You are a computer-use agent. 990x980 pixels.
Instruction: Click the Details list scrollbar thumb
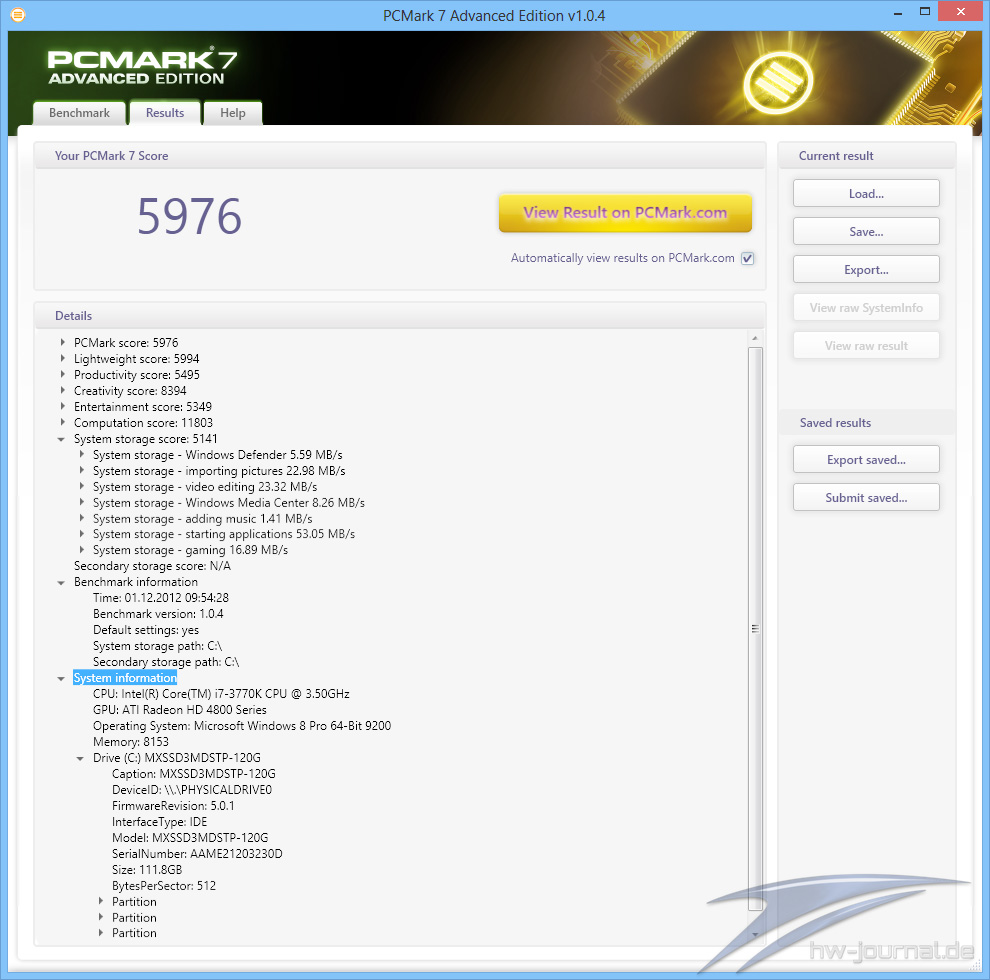[x=755, y=628]
